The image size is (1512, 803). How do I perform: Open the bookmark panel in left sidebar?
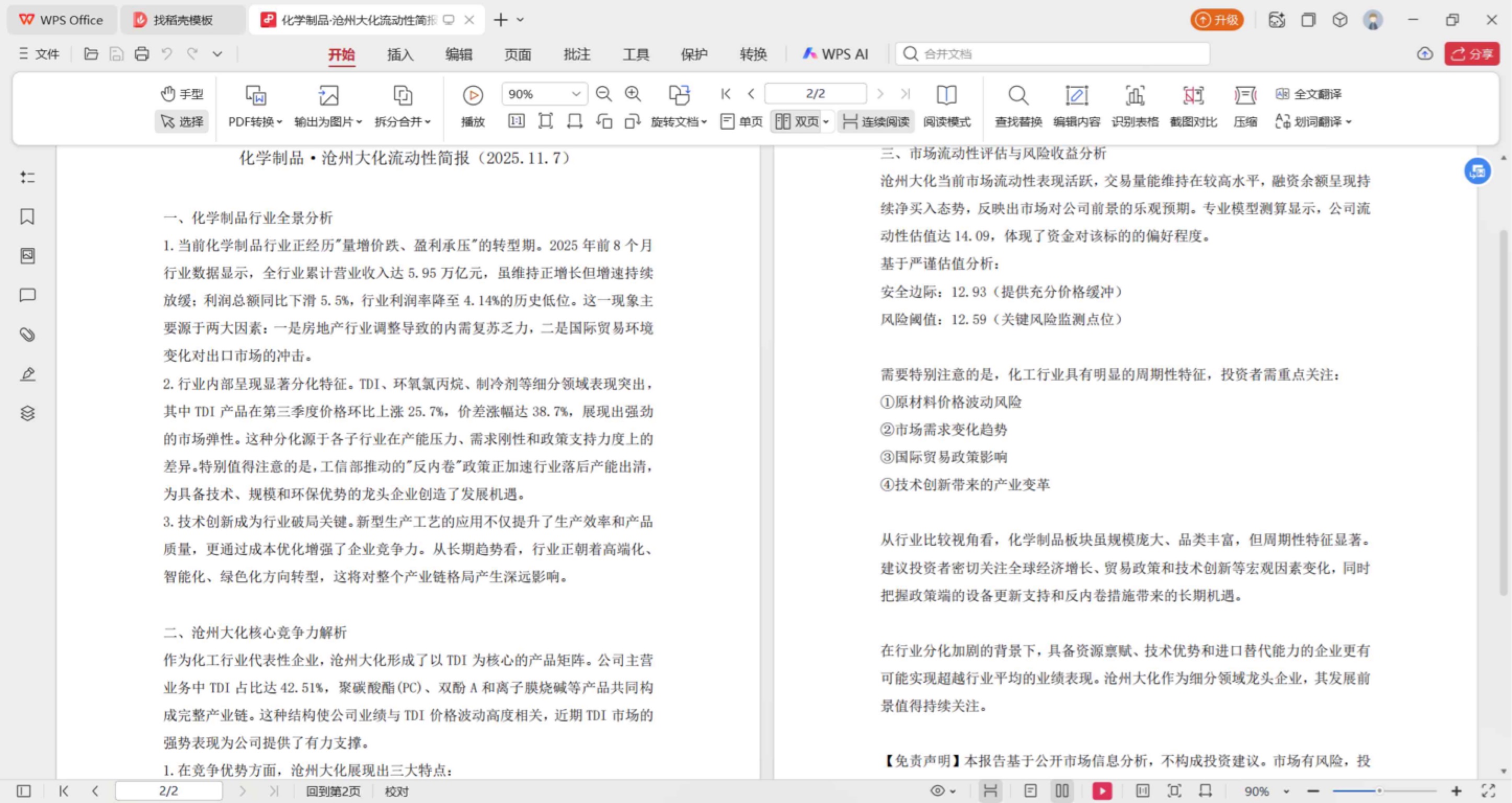pos(27,216)
